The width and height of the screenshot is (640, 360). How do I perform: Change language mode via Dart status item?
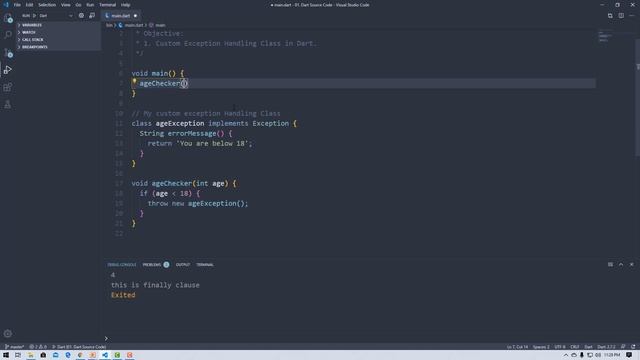click(588, 347)
